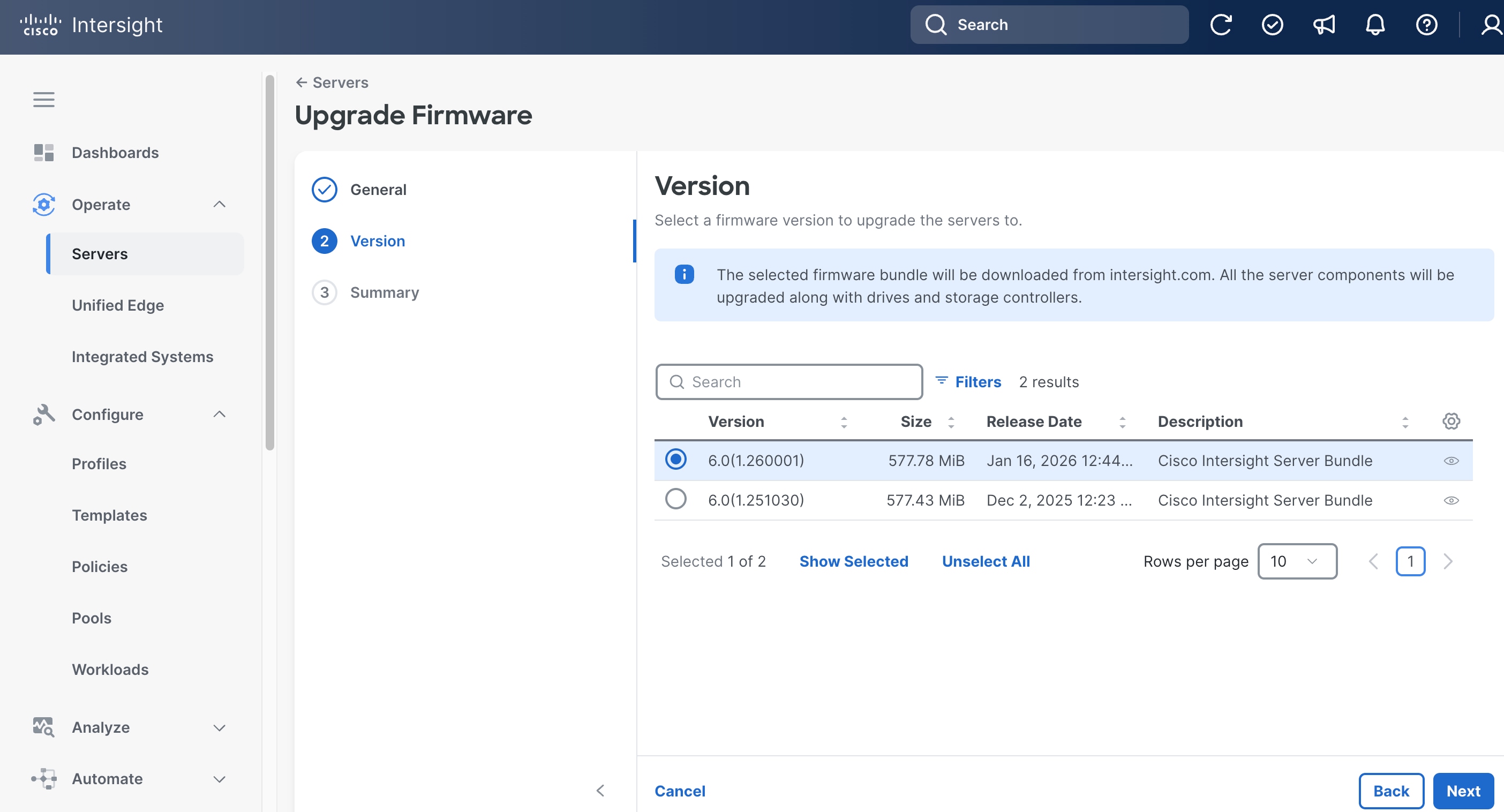Click the Configure wrench icon
The width and height of the screenshot is (1504, 812).
click(44, 415)
